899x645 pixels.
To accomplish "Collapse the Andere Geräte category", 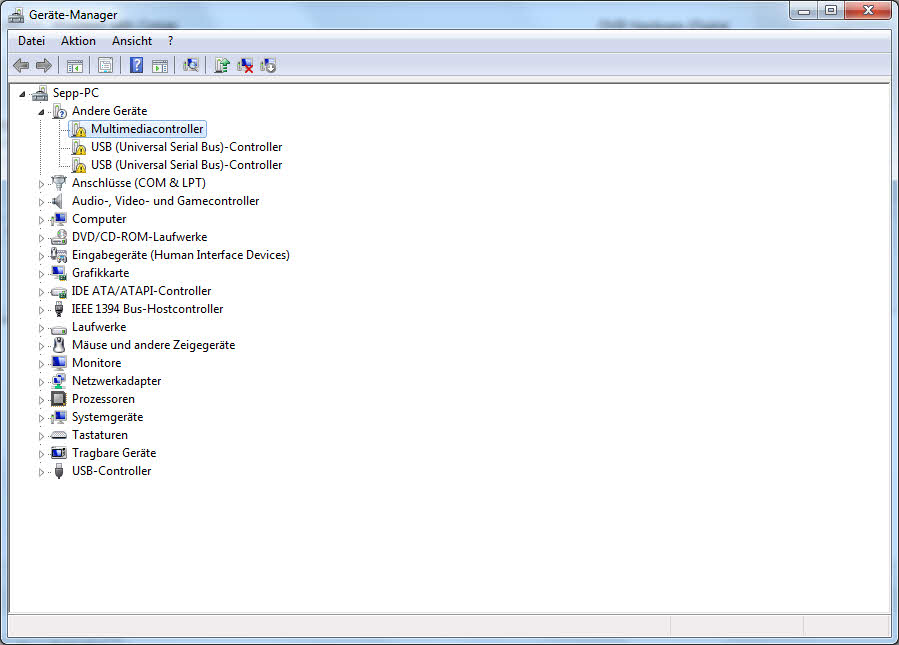I will pyautogui.click(x=41, y=112).
